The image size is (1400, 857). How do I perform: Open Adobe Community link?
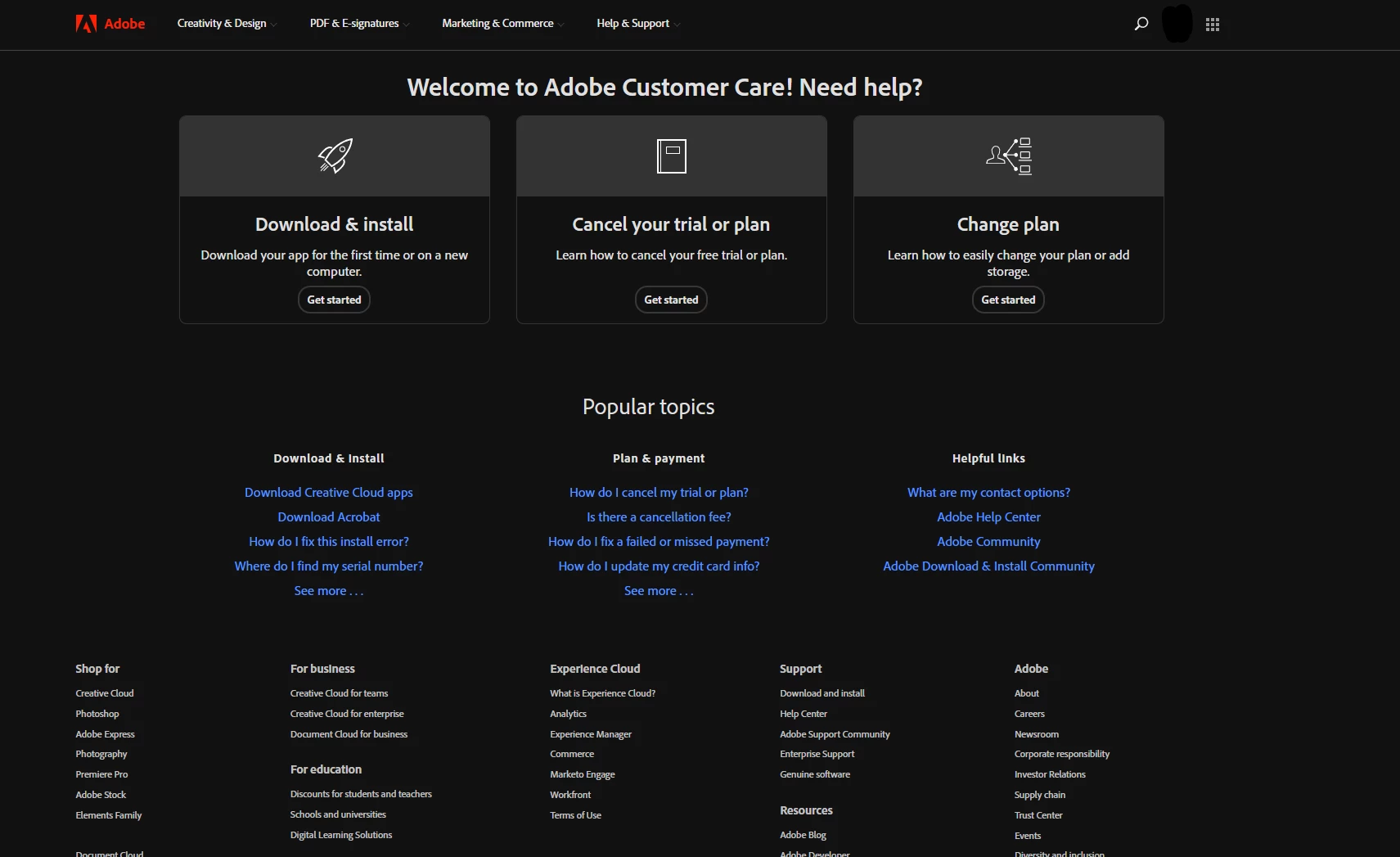coord(988,541)
